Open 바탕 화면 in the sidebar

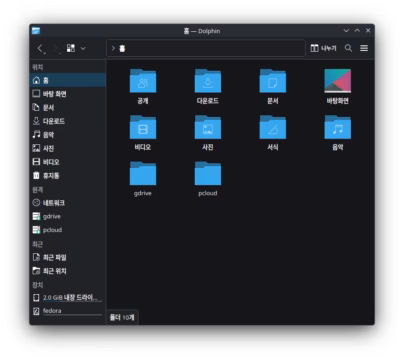click(x=68, y=94)
